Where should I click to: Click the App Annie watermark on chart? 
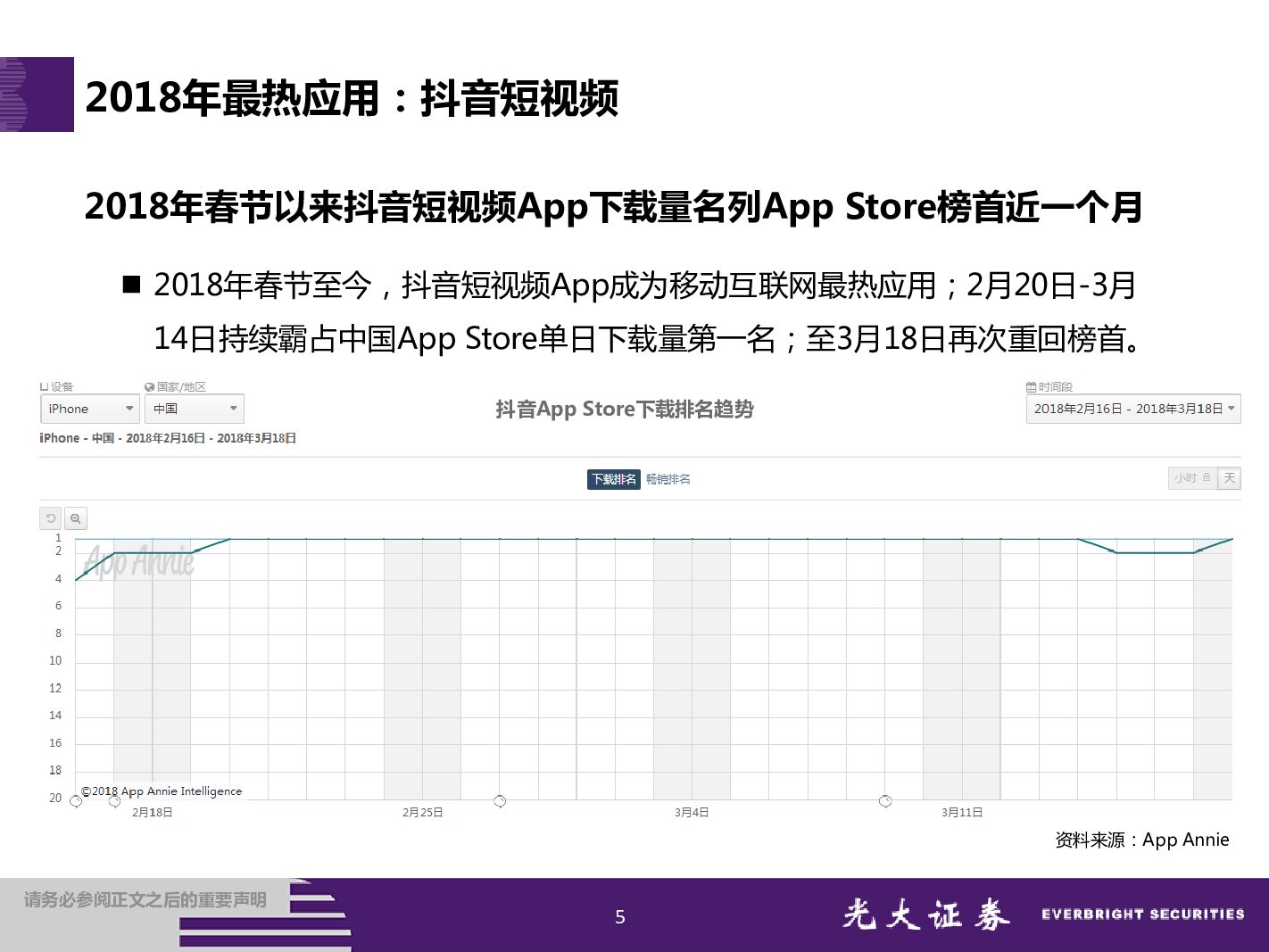(x=138, y=561)
